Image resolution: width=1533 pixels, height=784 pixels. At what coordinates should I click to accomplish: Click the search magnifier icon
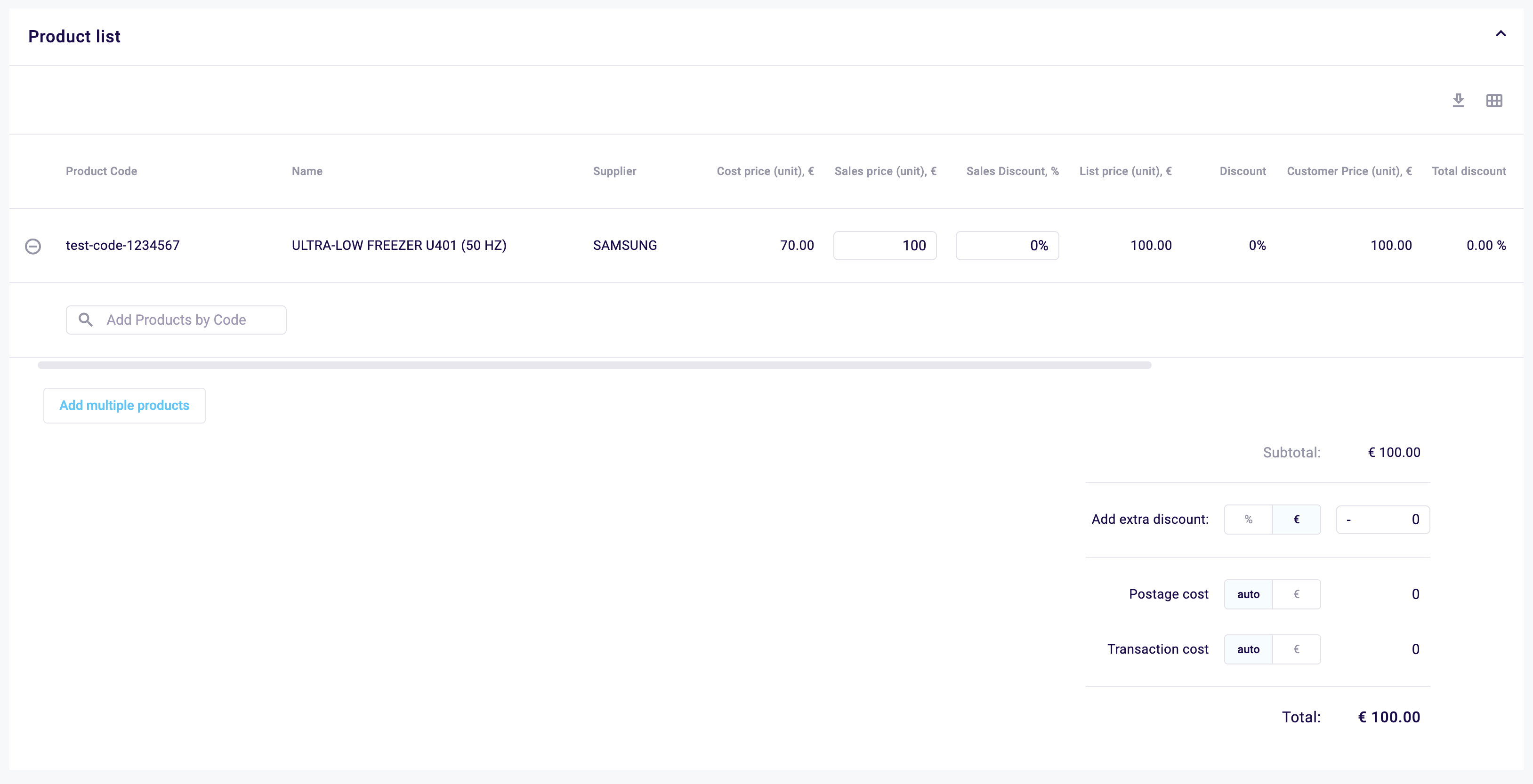pyautogui.click(x=86, y=320)
